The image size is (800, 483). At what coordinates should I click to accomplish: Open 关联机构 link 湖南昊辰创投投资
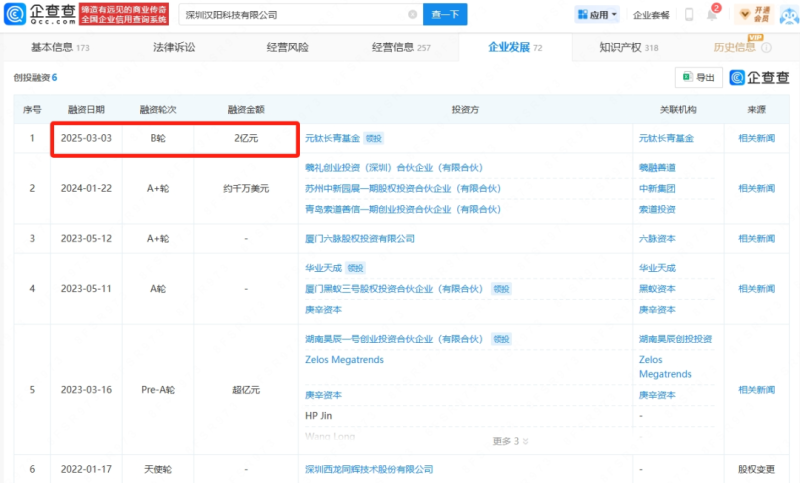(675, 339)
